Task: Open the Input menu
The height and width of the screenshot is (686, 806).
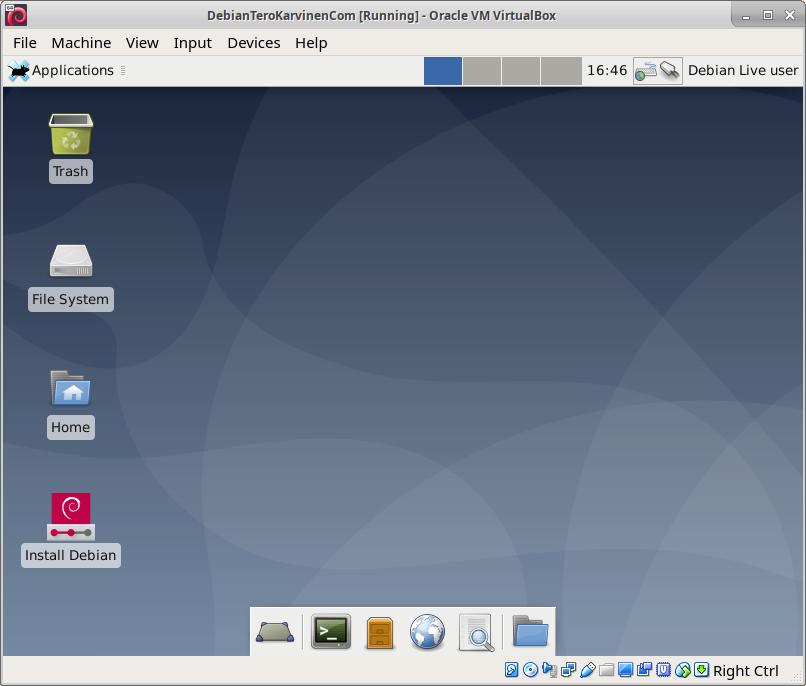Action: pos(192,43)
